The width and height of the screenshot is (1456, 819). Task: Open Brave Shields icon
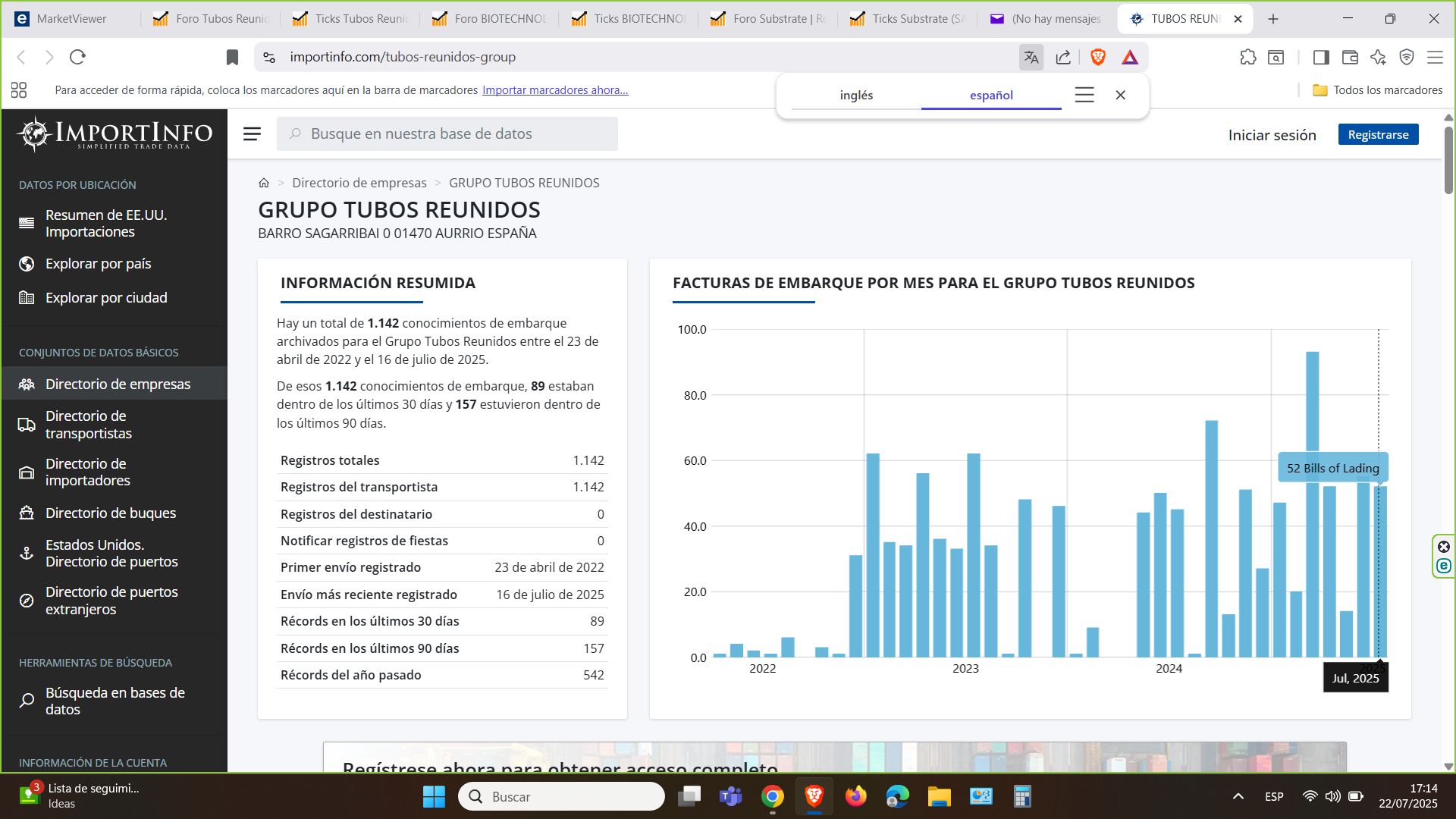tap(1097, 57)
